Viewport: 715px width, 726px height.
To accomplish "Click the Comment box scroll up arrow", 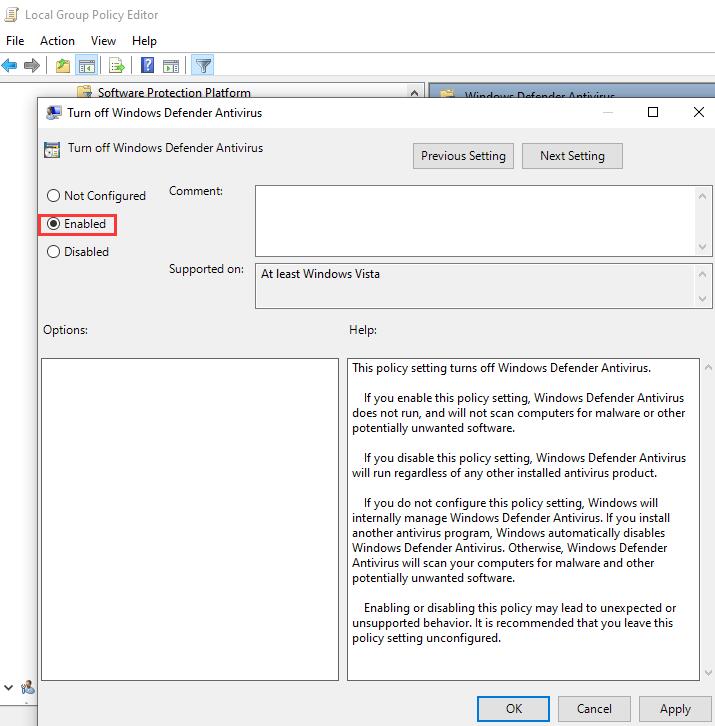I will pos(702,196).
